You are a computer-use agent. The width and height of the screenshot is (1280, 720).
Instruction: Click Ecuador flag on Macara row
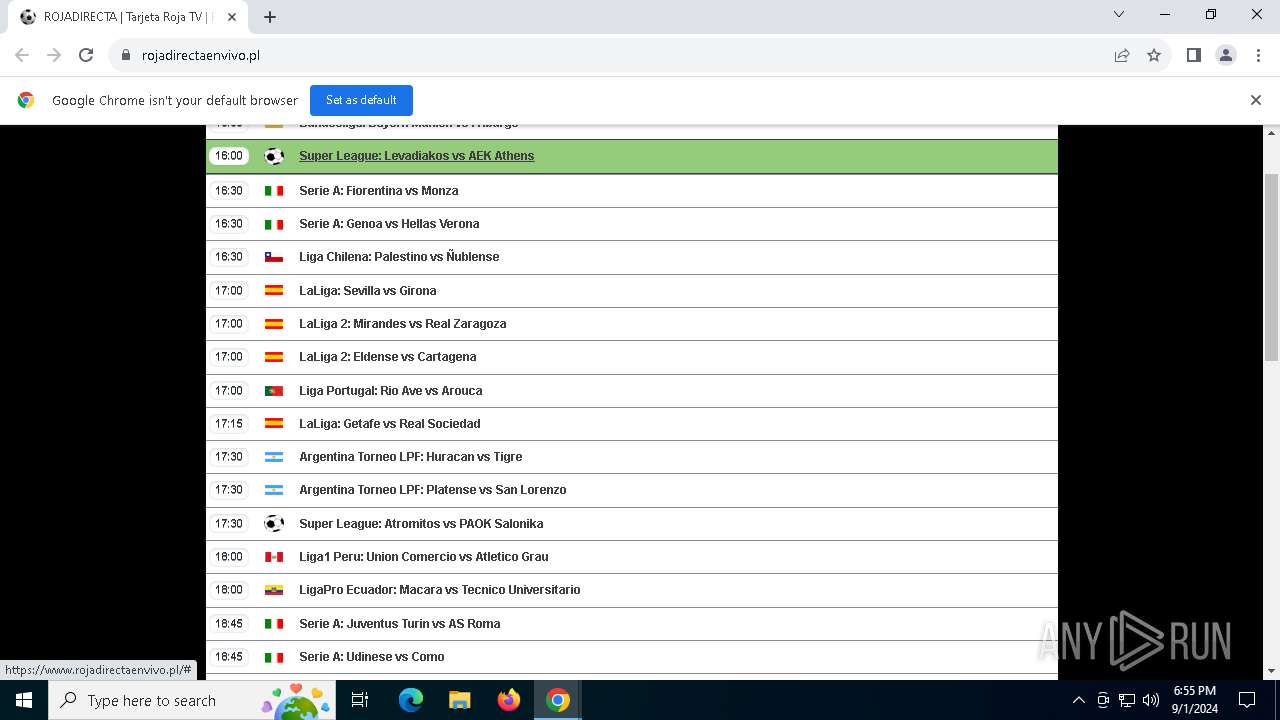tap(274, 590)
